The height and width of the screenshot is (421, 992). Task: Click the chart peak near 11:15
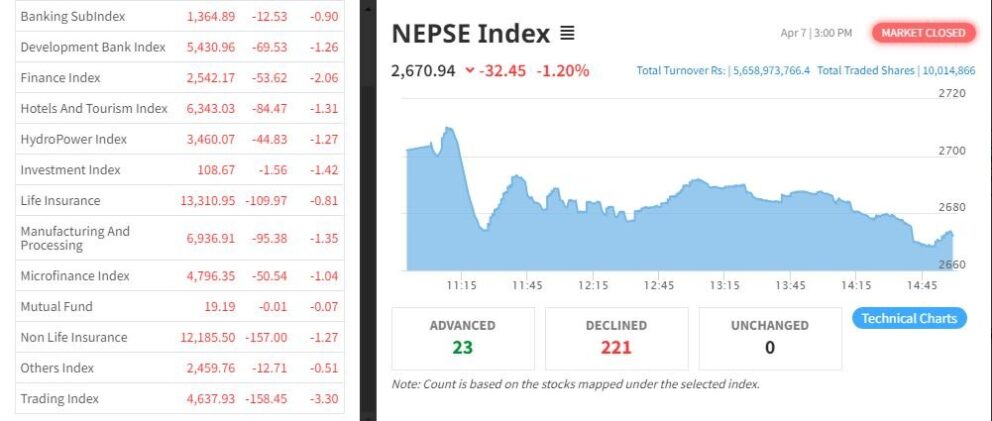[x=449, y=129]
